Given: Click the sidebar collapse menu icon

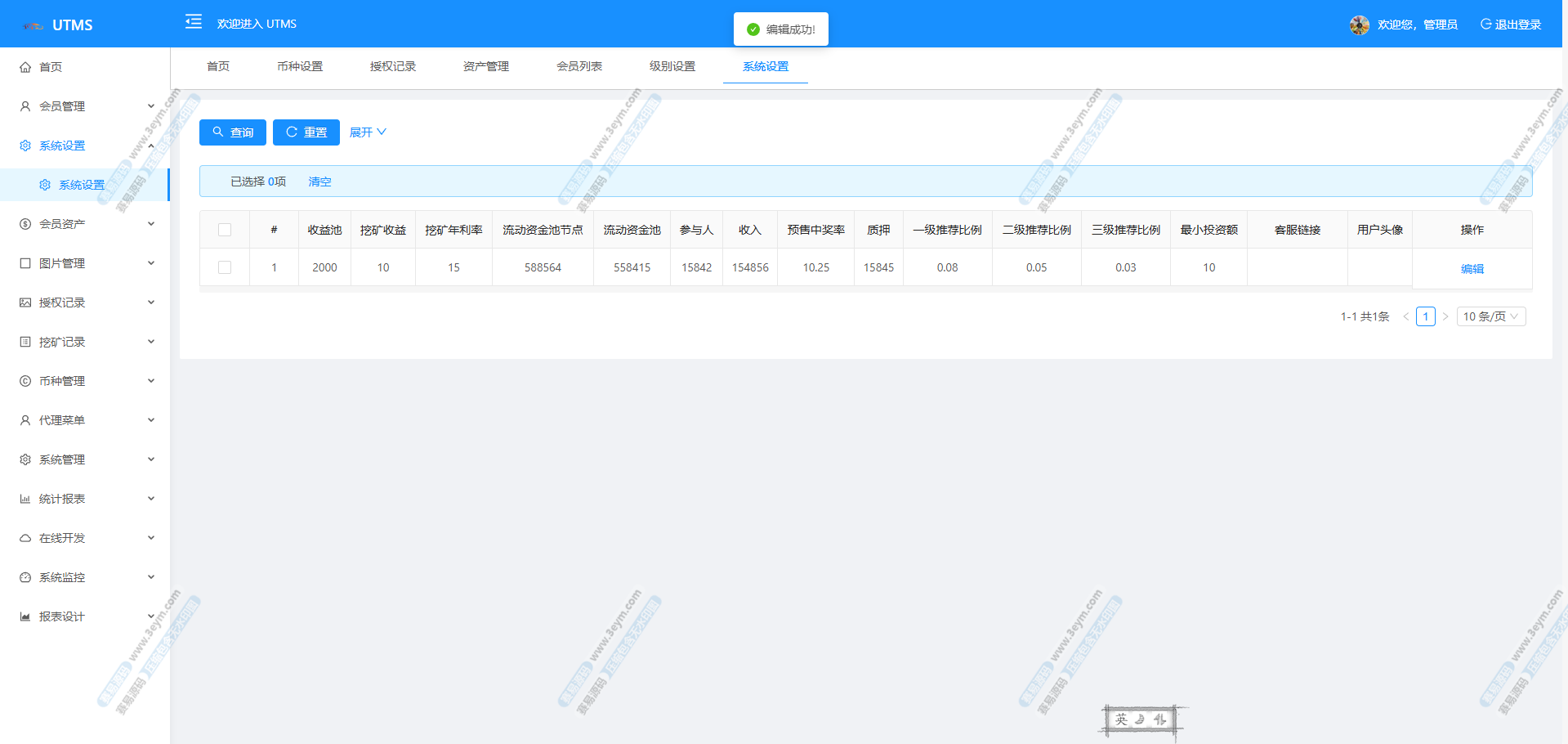Looking at the screenshot, I should tap(194, 22).
